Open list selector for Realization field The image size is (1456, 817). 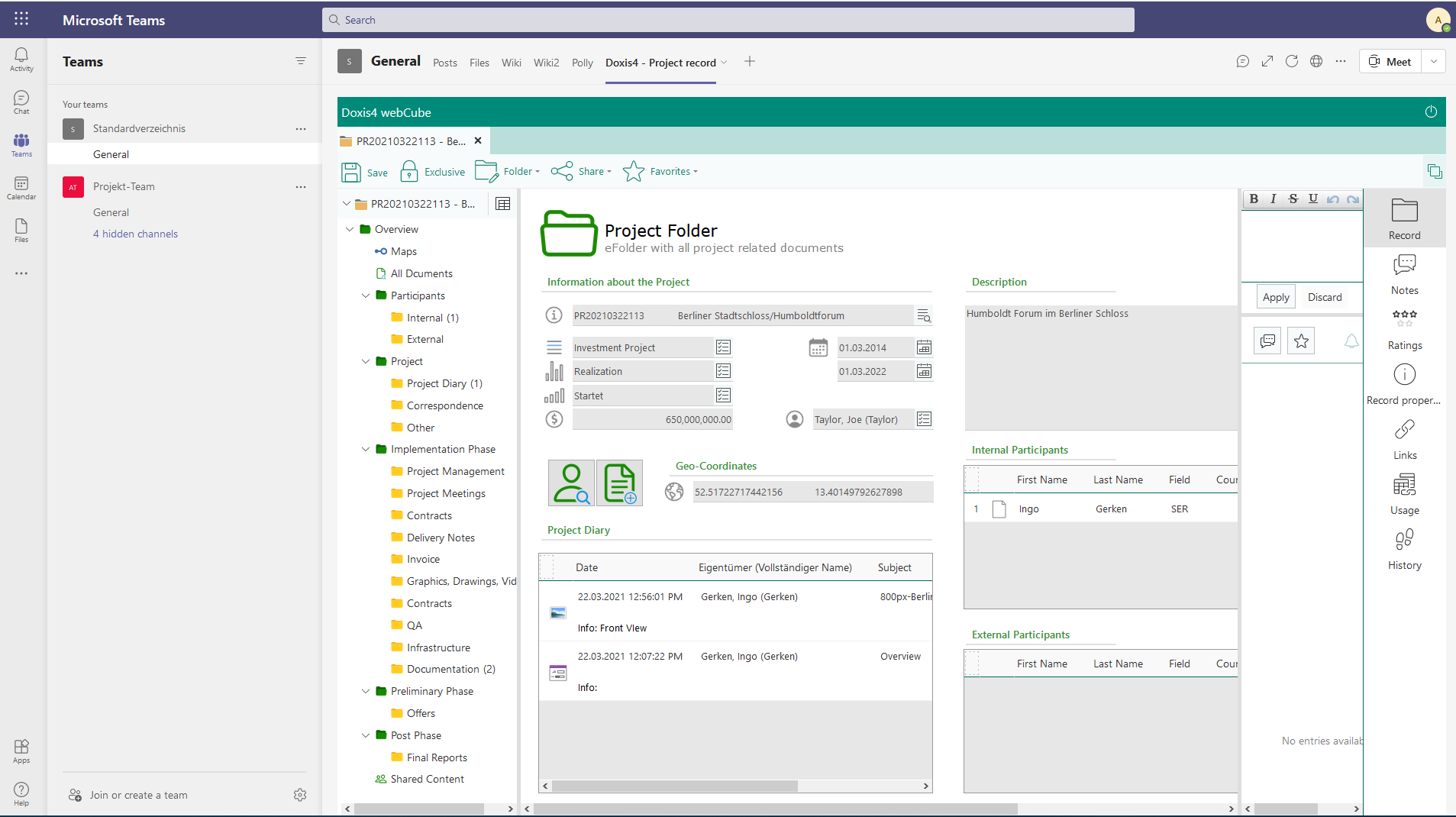[723, 371]
